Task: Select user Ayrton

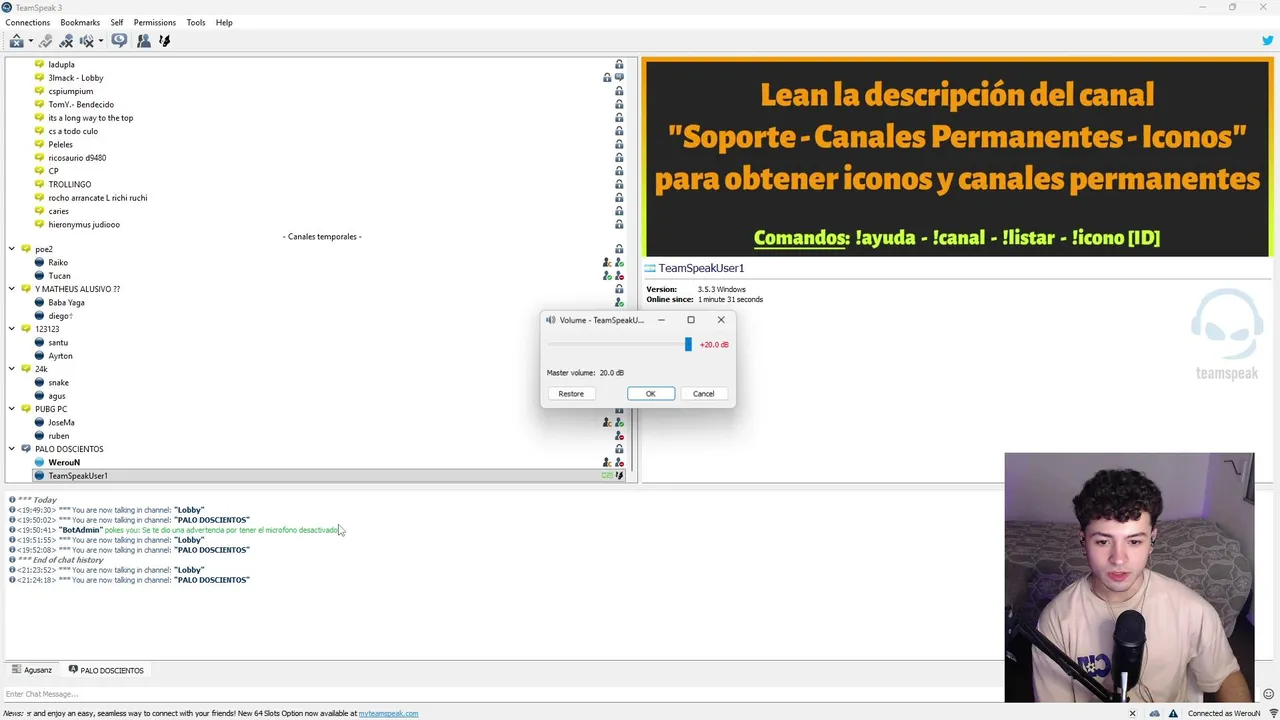Action: [60, 356]
